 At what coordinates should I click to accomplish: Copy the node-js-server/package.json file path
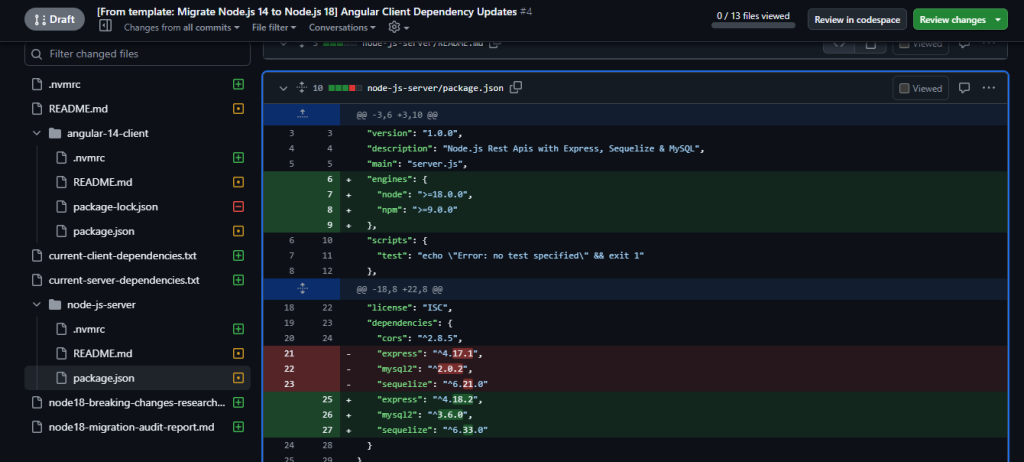pyautogui.click(x=516, y=88)
